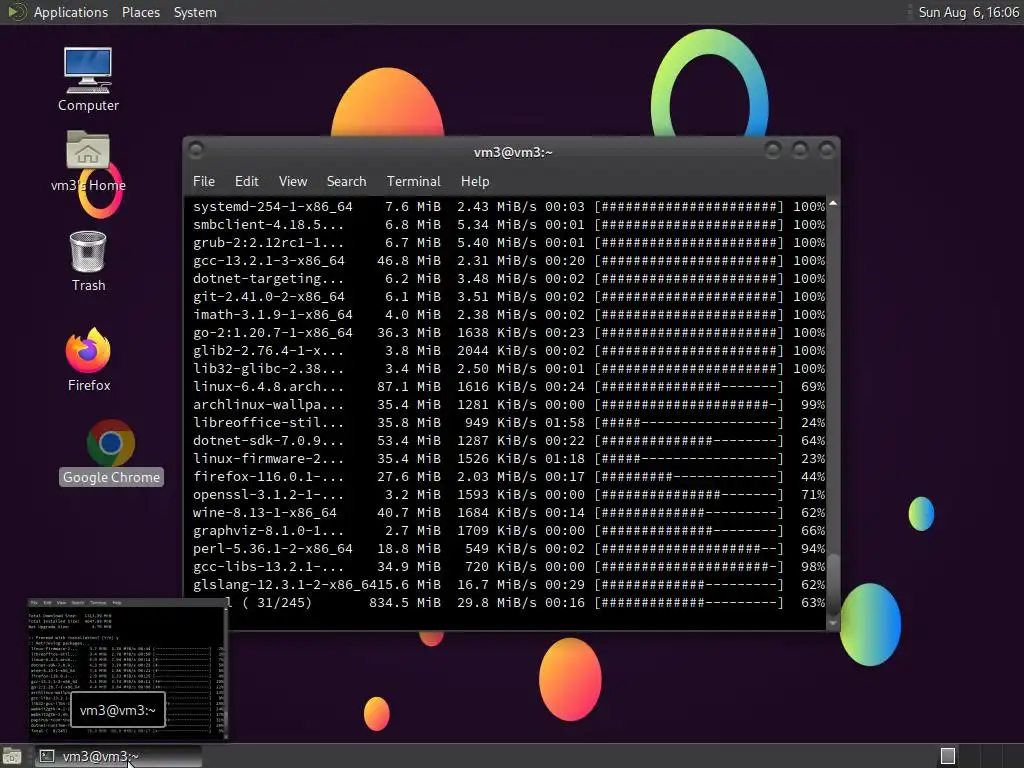
Task: Click the vm3@vm3:~ taskbar button
Action: (118, 756)
